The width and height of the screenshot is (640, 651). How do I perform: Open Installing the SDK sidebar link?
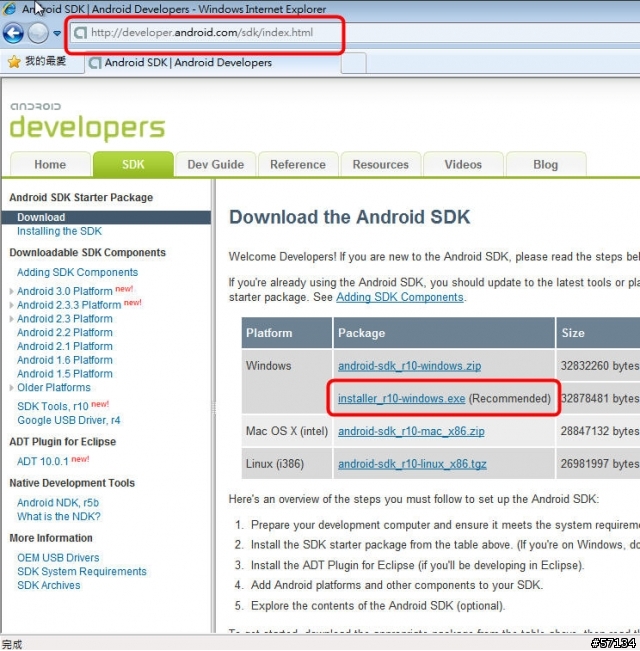(59, 231)
